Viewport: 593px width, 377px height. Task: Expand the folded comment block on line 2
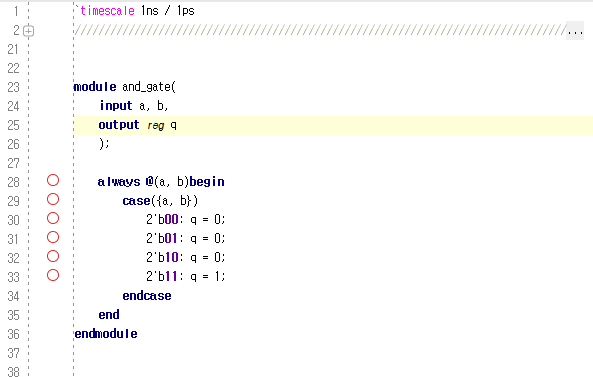coord(29,31)
